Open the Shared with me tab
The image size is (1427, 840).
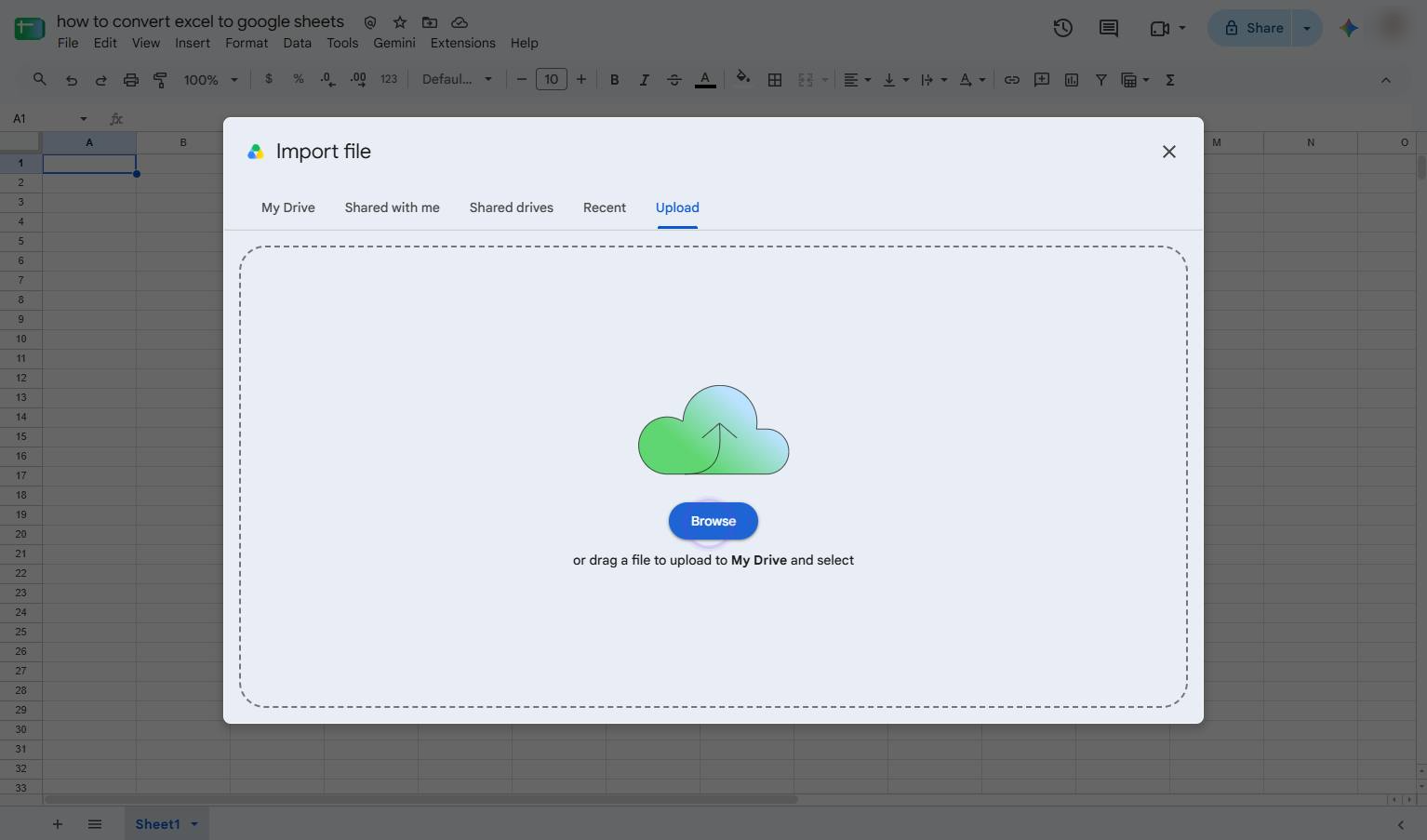tap(392, 207)
